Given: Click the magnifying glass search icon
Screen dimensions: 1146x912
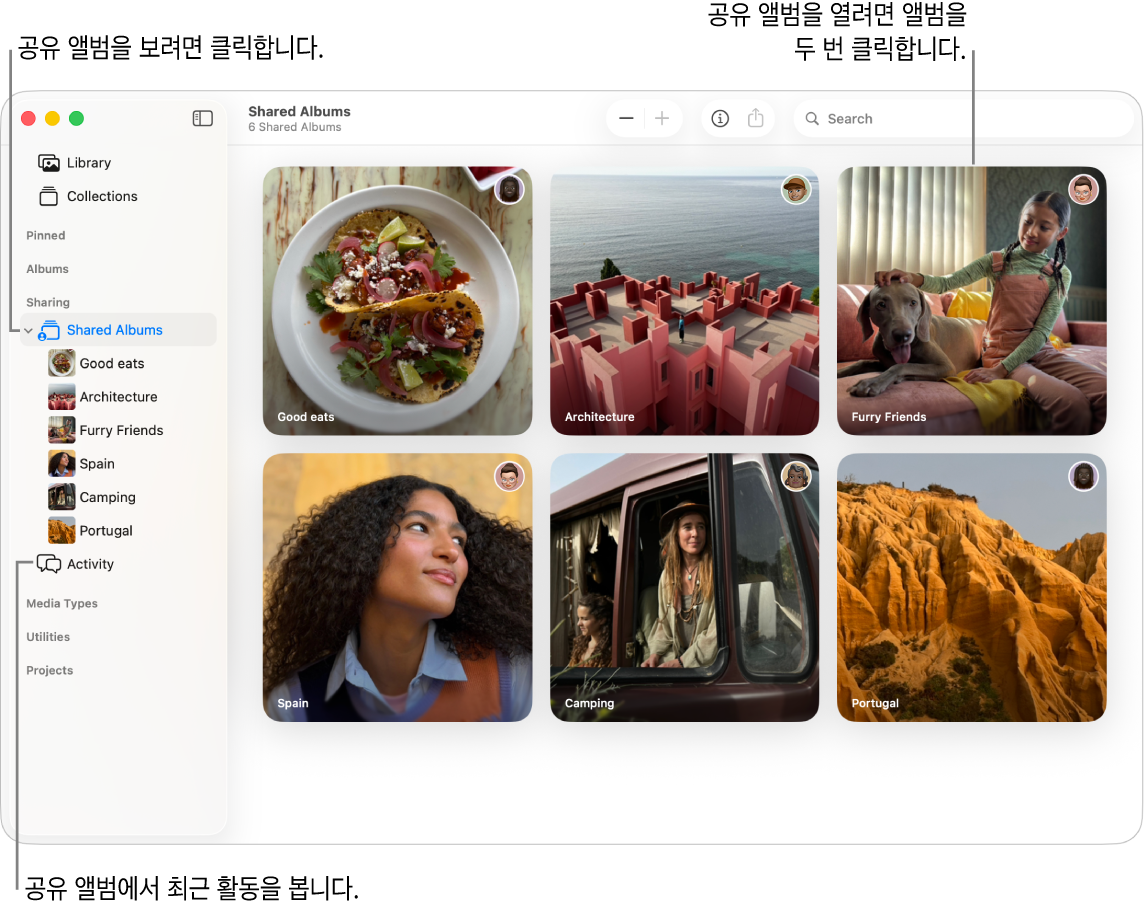Looking at the screenshot, I should pos(812,118).
